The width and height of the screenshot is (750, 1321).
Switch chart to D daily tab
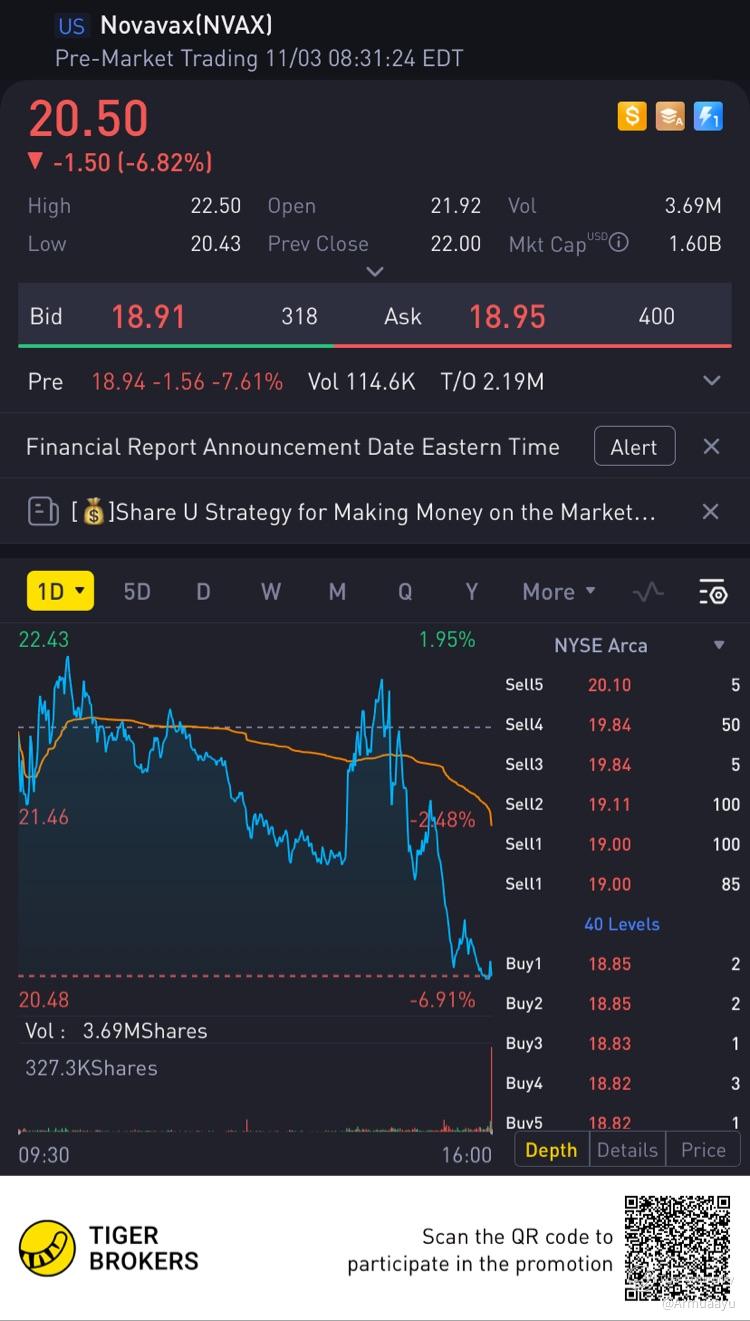pos(203,591)
